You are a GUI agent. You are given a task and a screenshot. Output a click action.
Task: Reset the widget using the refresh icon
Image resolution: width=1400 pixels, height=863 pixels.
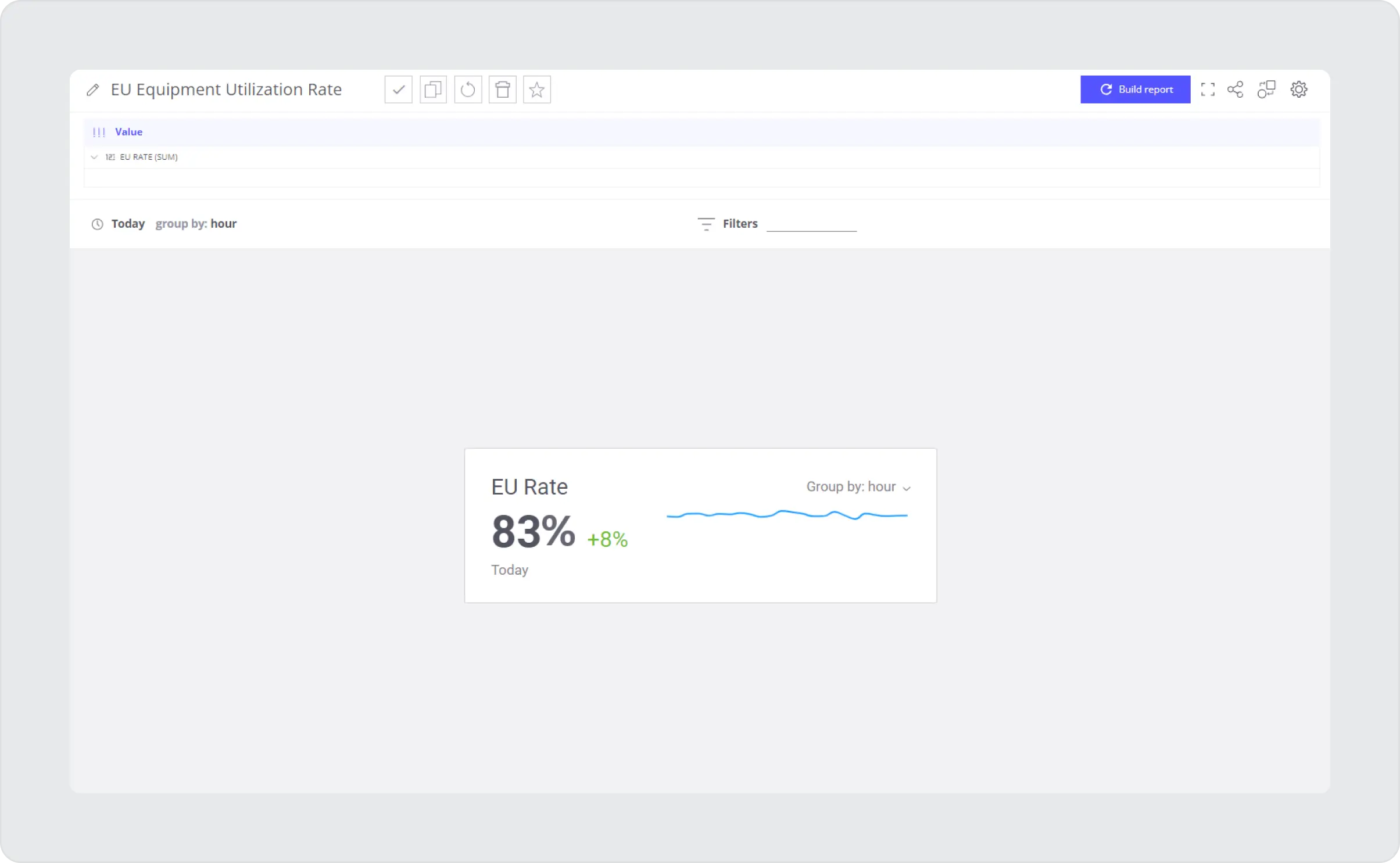(x=467, y=89)
